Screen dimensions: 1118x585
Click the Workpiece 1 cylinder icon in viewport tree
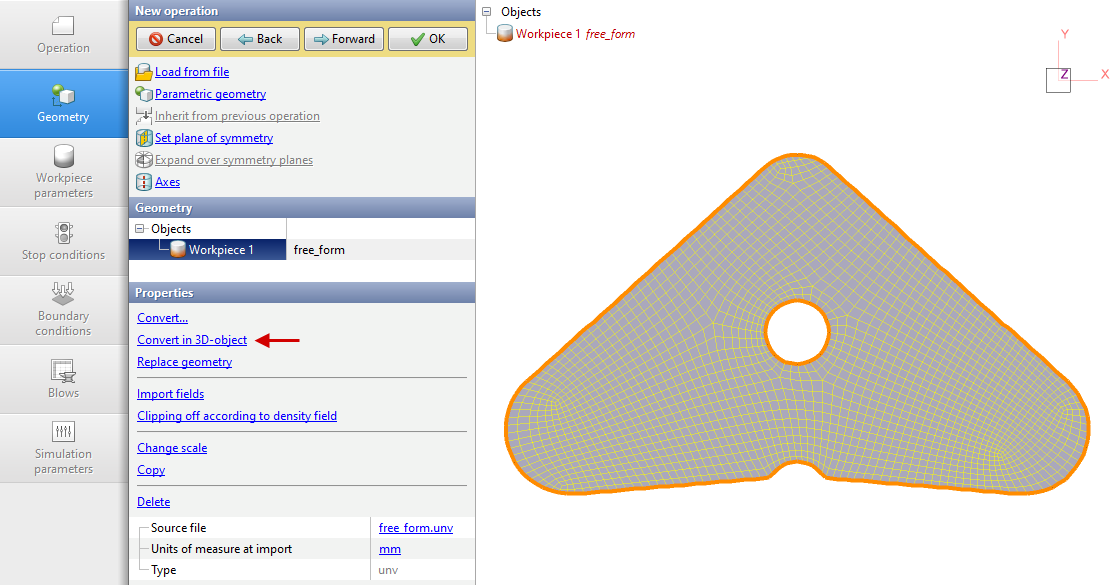[505, 34]
